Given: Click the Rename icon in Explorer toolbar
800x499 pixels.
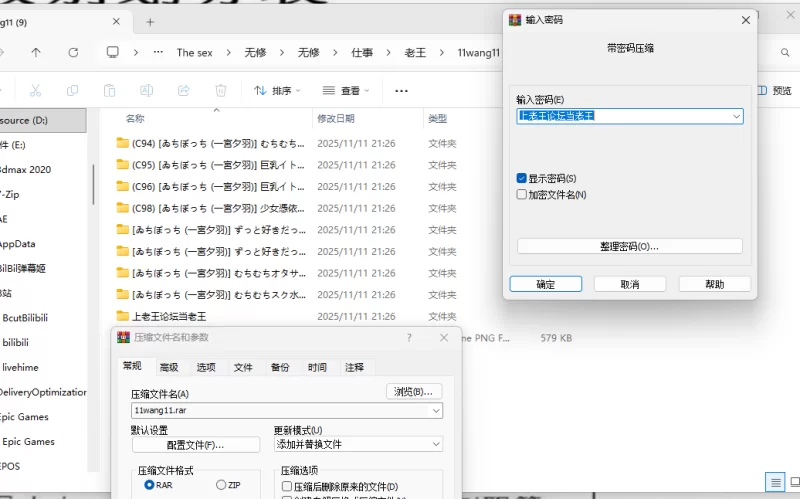Looking at the screenshot, I should [x=146, y=90].
